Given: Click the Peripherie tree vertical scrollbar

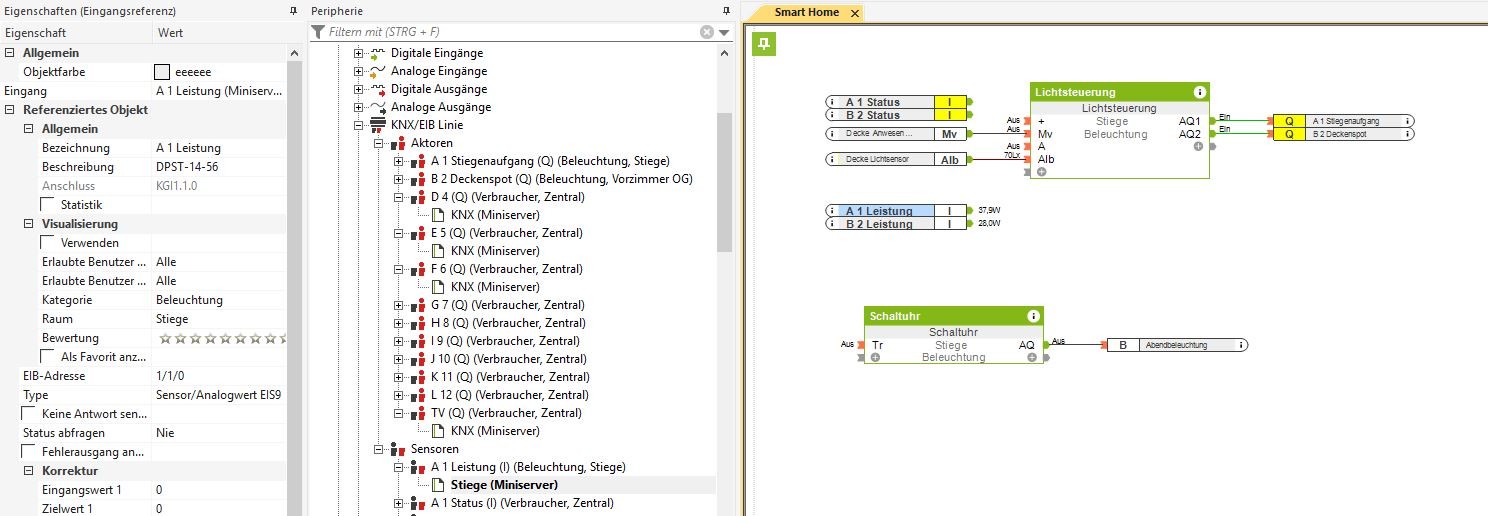Looking at the screenshot, I should coord(725,180).
